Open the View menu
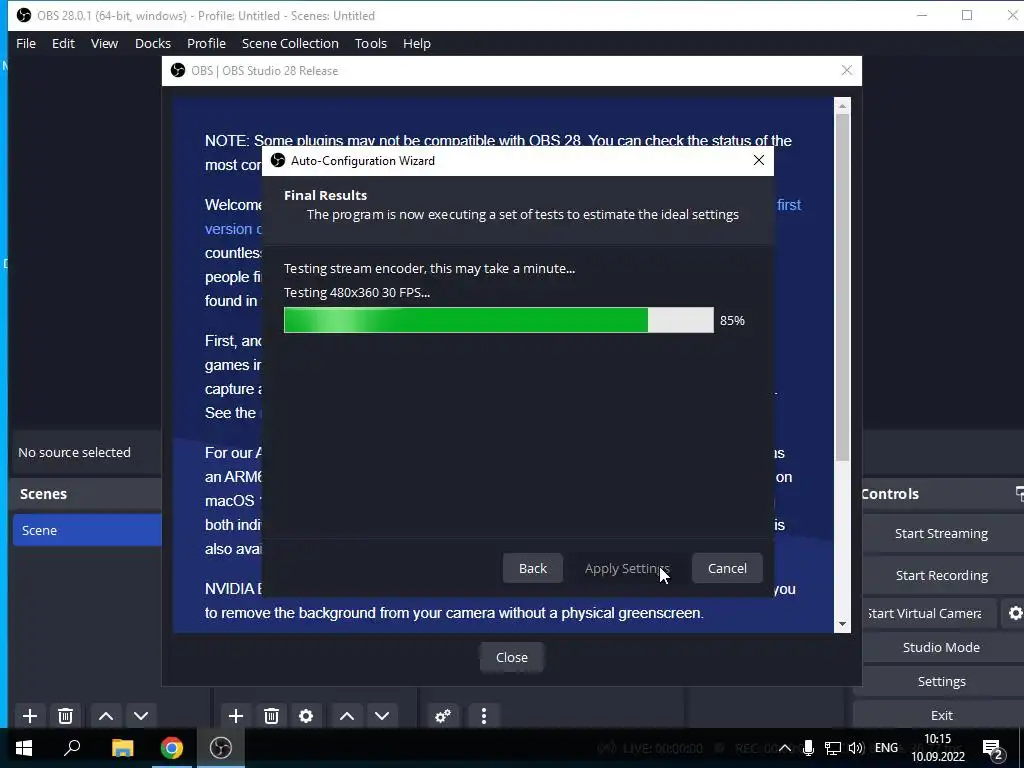This screenshot has height=768, width=1024. [x=104, y=43]
